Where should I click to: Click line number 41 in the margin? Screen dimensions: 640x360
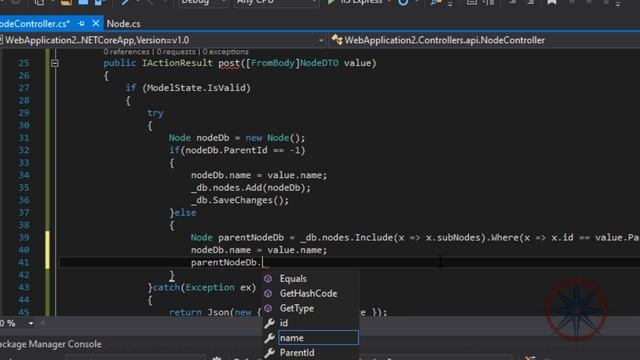[x=24, y=262]
